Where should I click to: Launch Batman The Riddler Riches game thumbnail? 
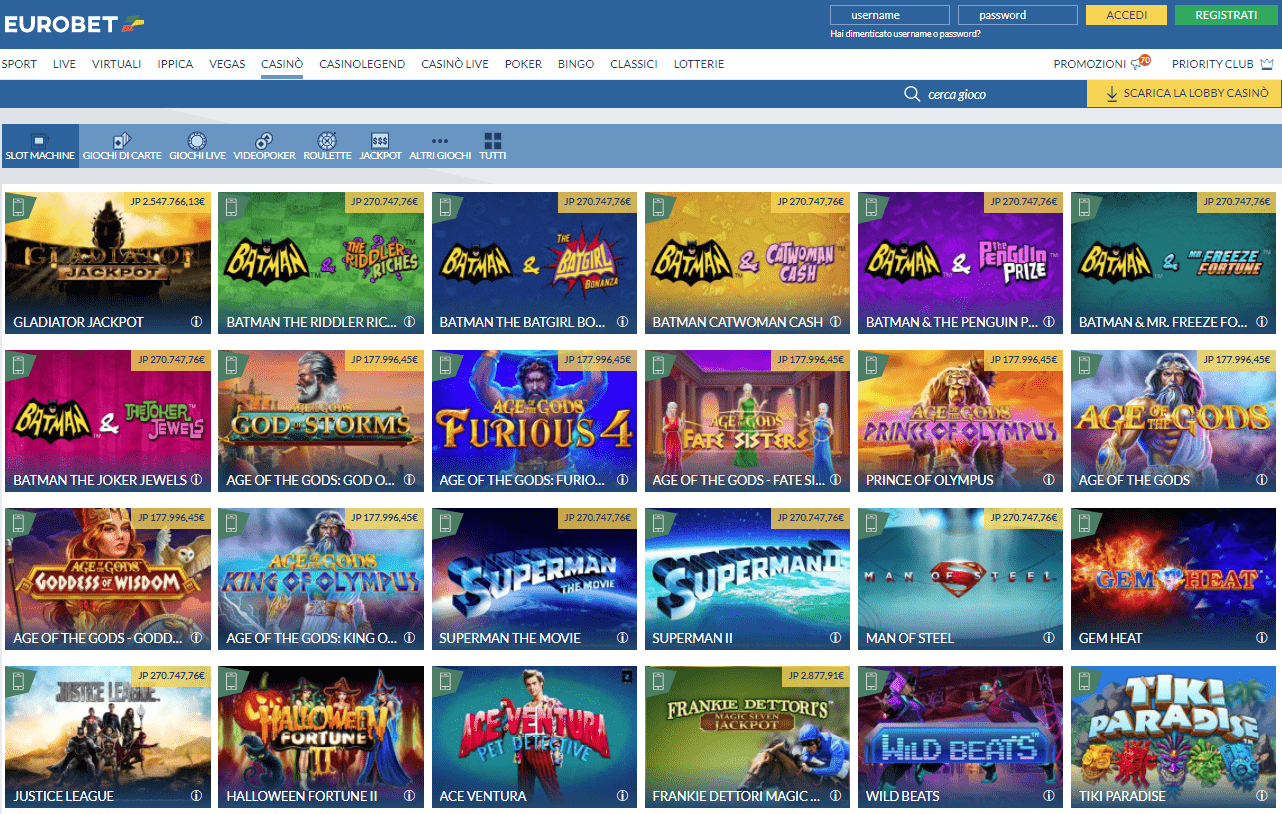tap(321, 263)
